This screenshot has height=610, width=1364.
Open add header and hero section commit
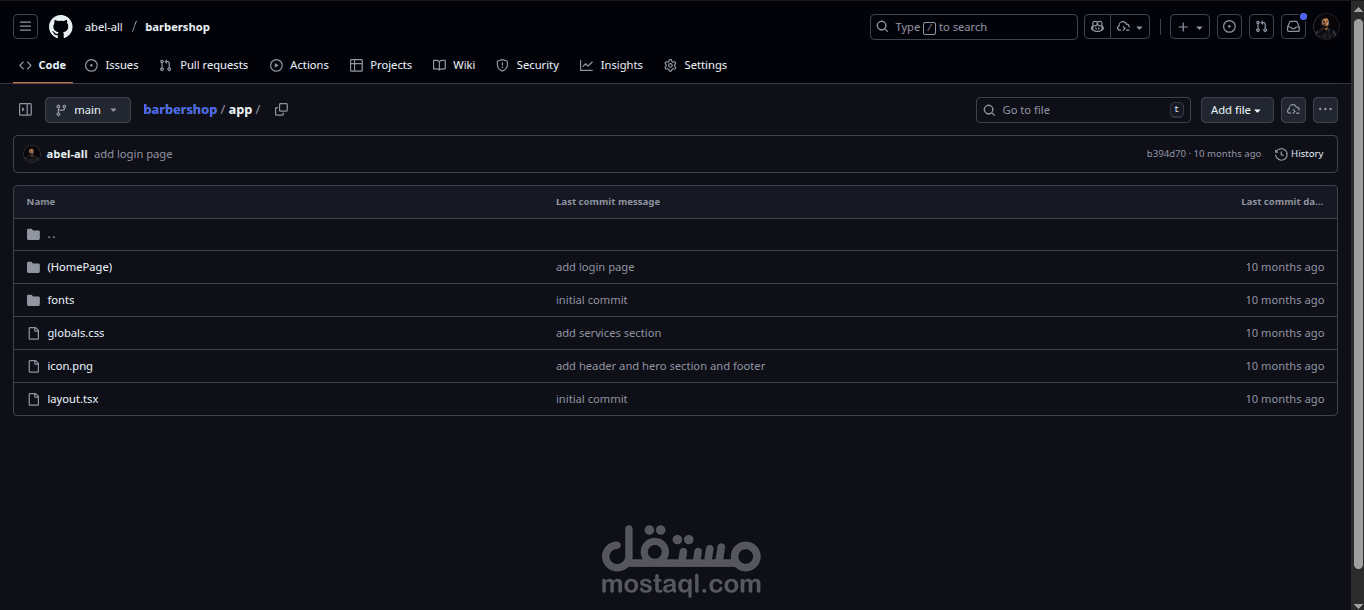click(661, 366)
